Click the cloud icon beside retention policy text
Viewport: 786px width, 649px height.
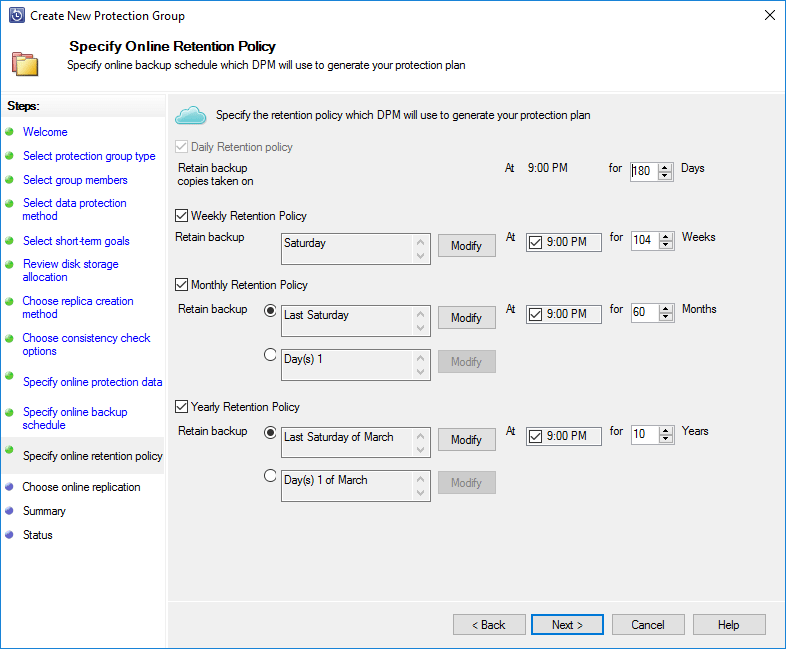click(190, 115)
